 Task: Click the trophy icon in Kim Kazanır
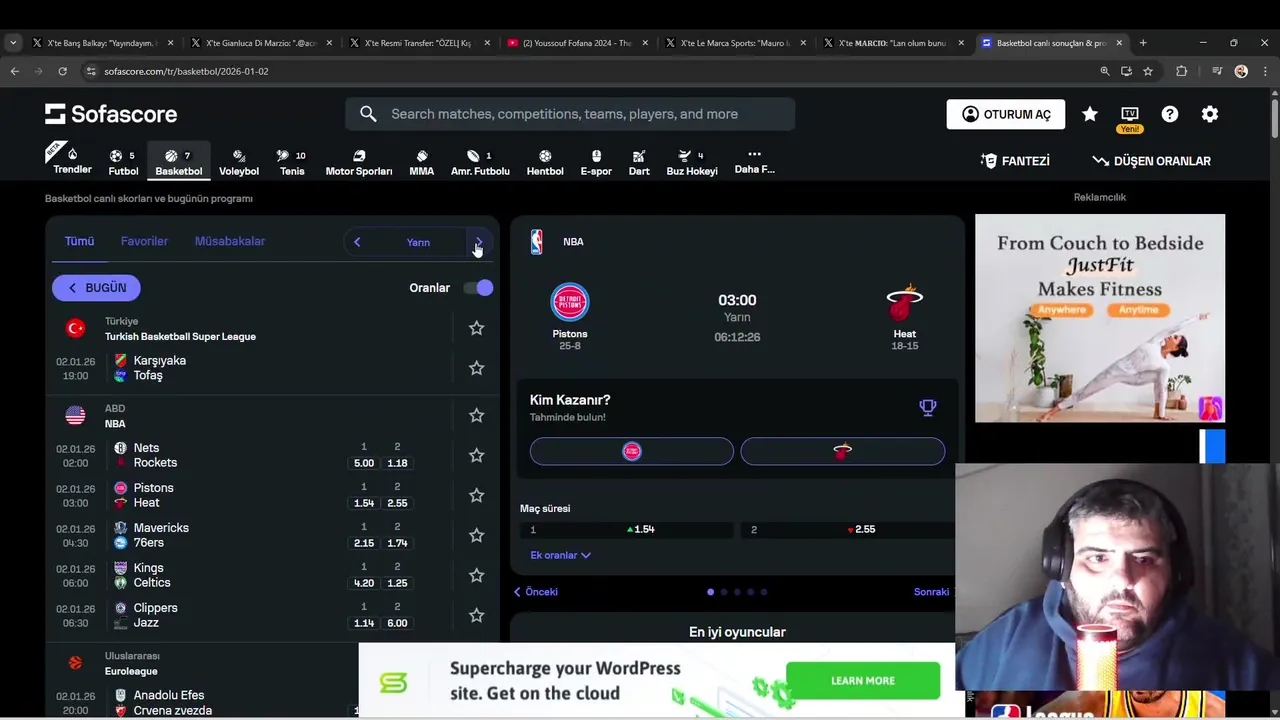click(x=928, y=407)
